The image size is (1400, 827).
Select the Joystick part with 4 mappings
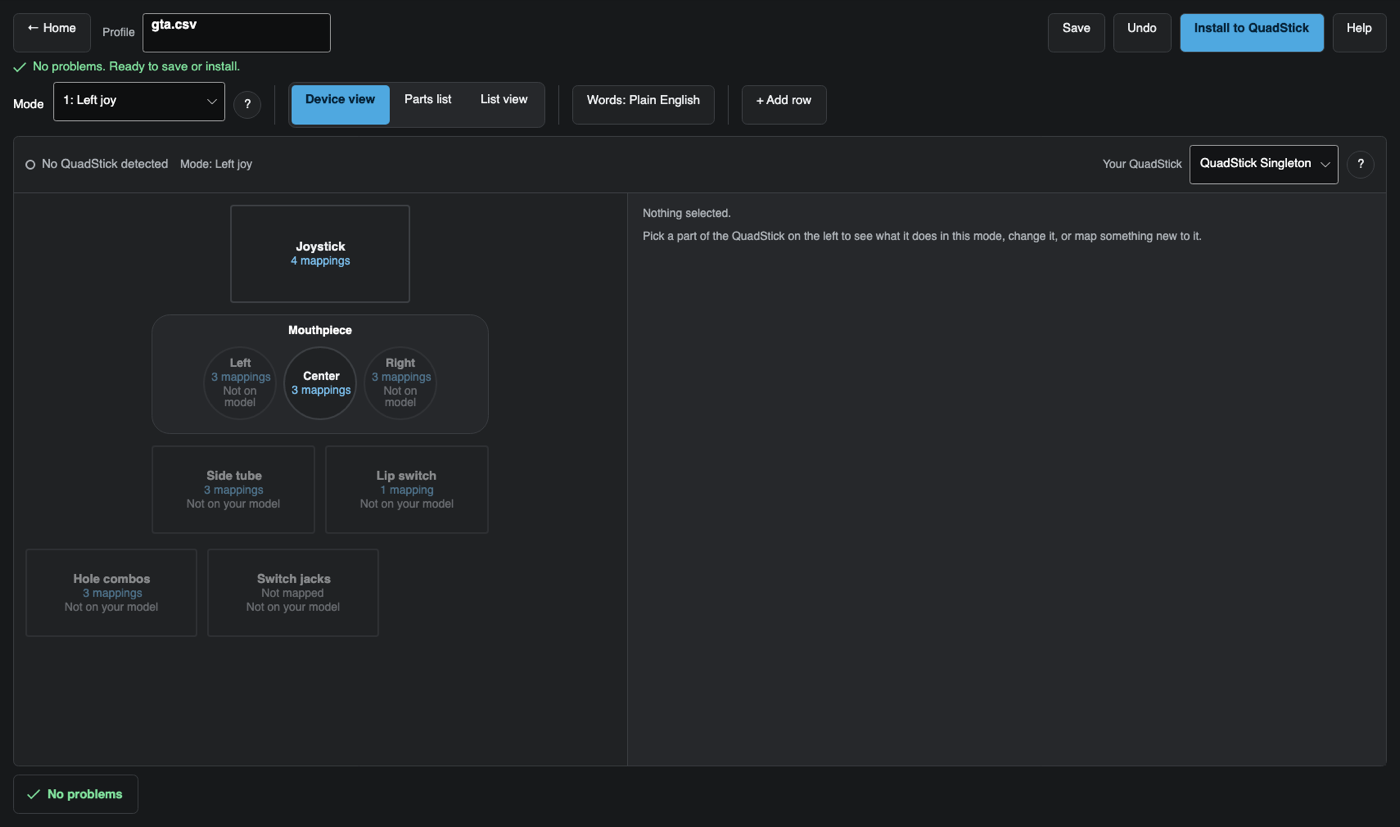click(320, 254)
